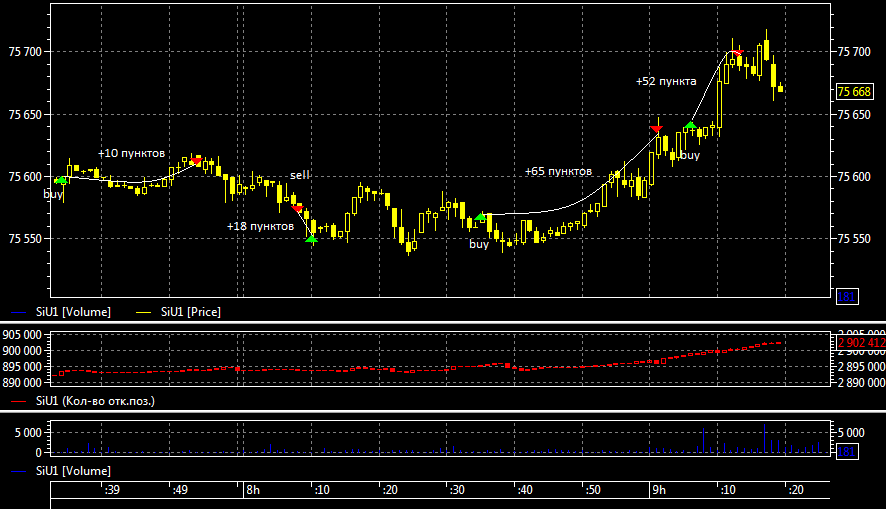Viewport: 886px width, 509px height.
Task: Select the +65 пунктов annotation
Action: (x=558, y=171)
